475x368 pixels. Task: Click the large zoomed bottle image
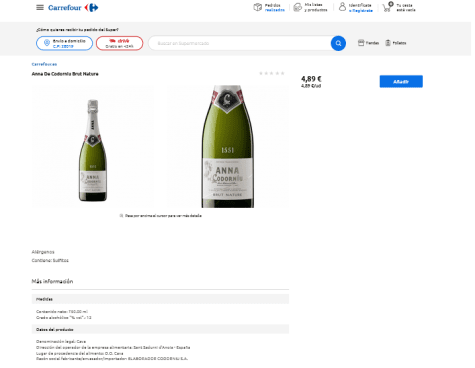[228, 147]
